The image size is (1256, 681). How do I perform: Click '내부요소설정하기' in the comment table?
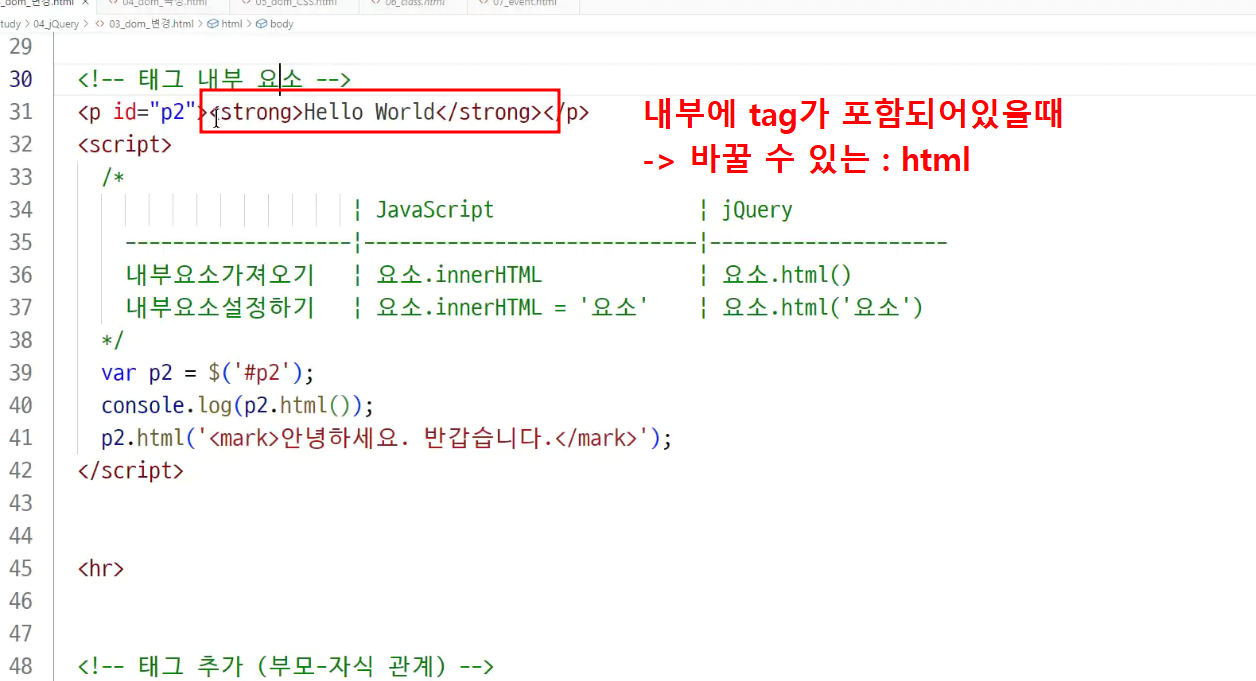point(220,307)
